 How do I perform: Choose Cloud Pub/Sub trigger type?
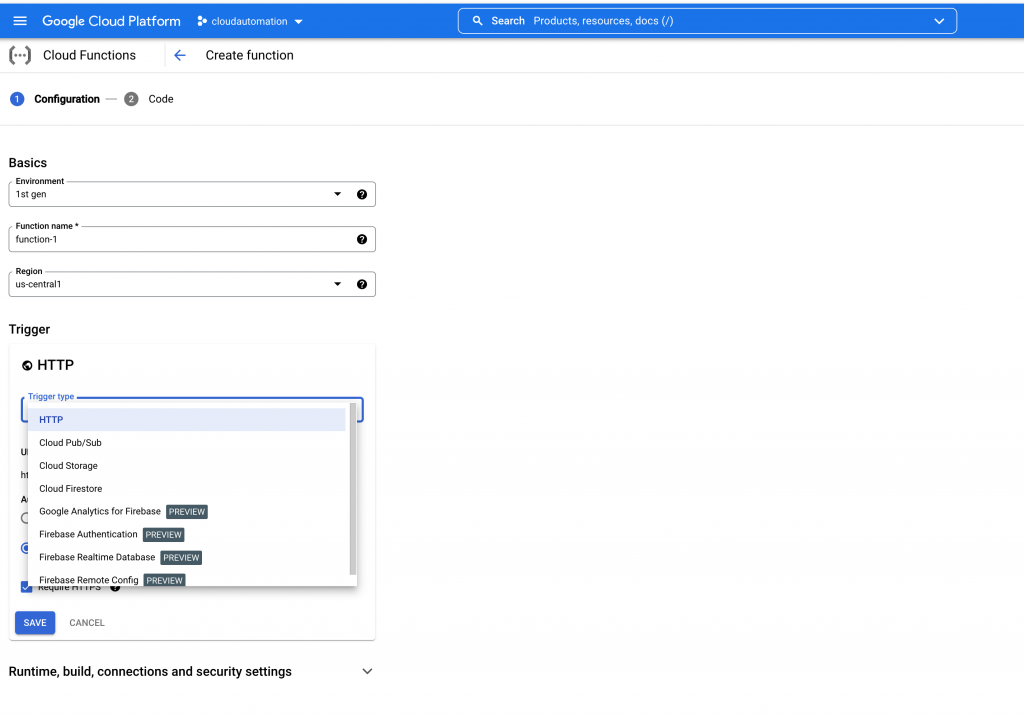pos(187,443)
